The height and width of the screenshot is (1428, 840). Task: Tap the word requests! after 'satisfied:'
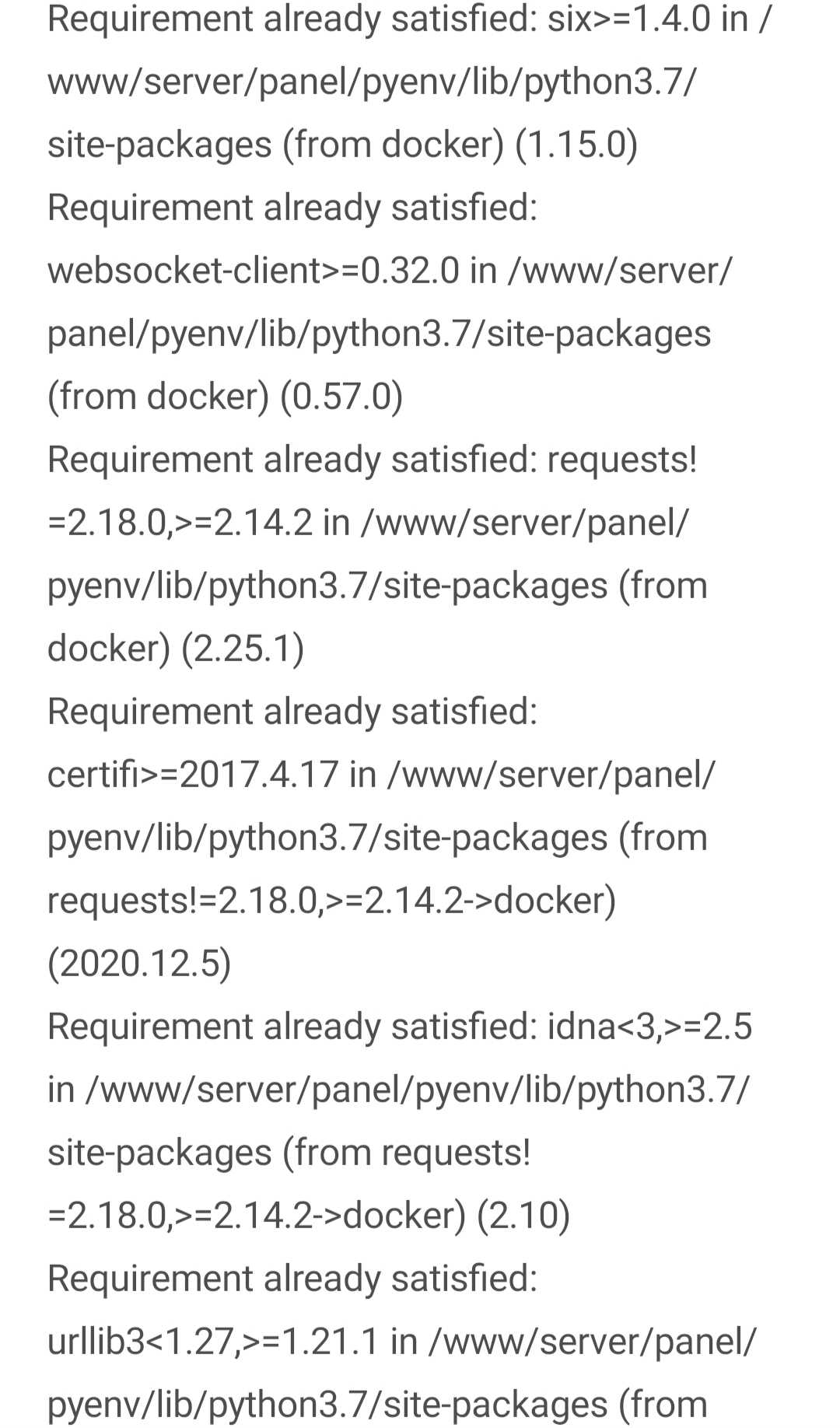622,460
